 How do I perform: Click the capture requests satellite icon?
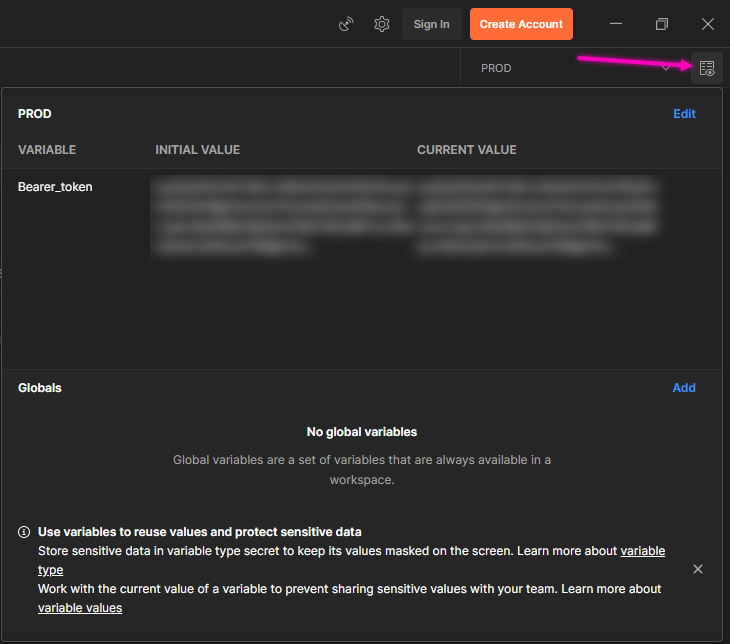coord(347,24)
